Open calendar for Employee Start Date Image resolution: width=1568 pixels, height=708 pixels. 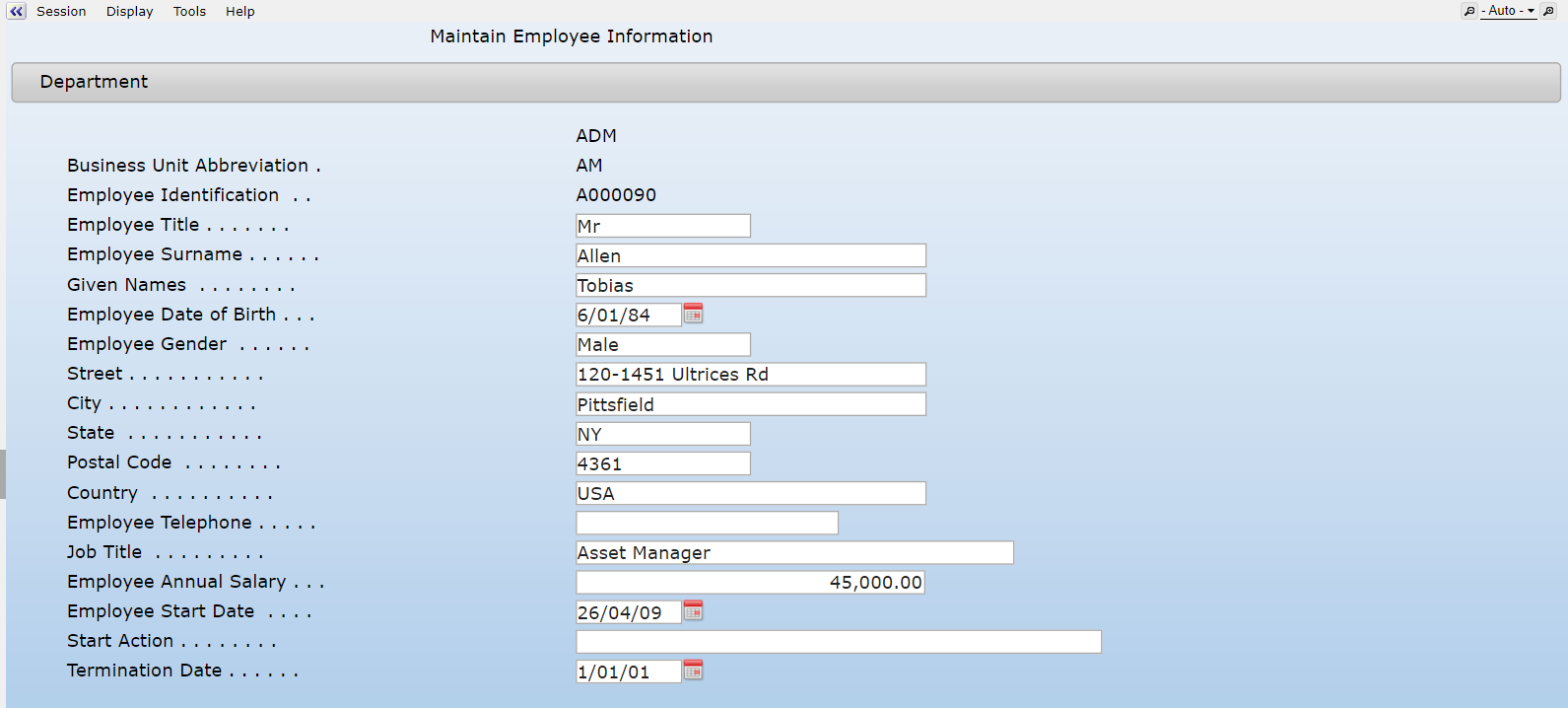693,611
